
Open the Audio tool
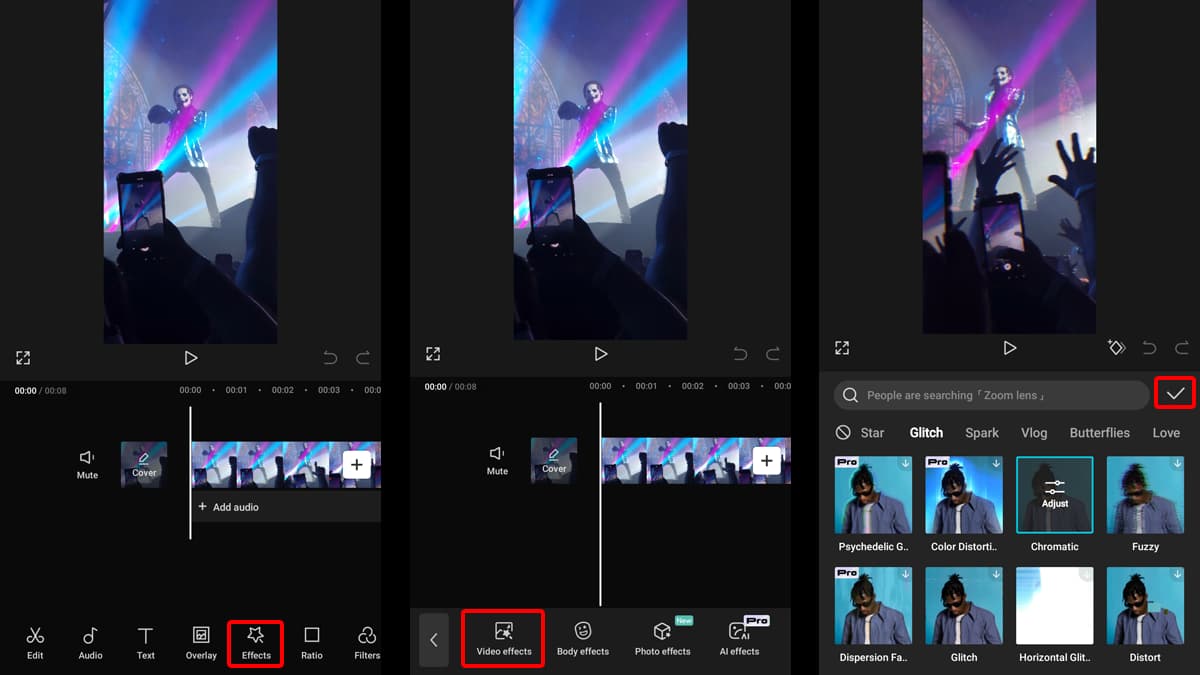90,641
